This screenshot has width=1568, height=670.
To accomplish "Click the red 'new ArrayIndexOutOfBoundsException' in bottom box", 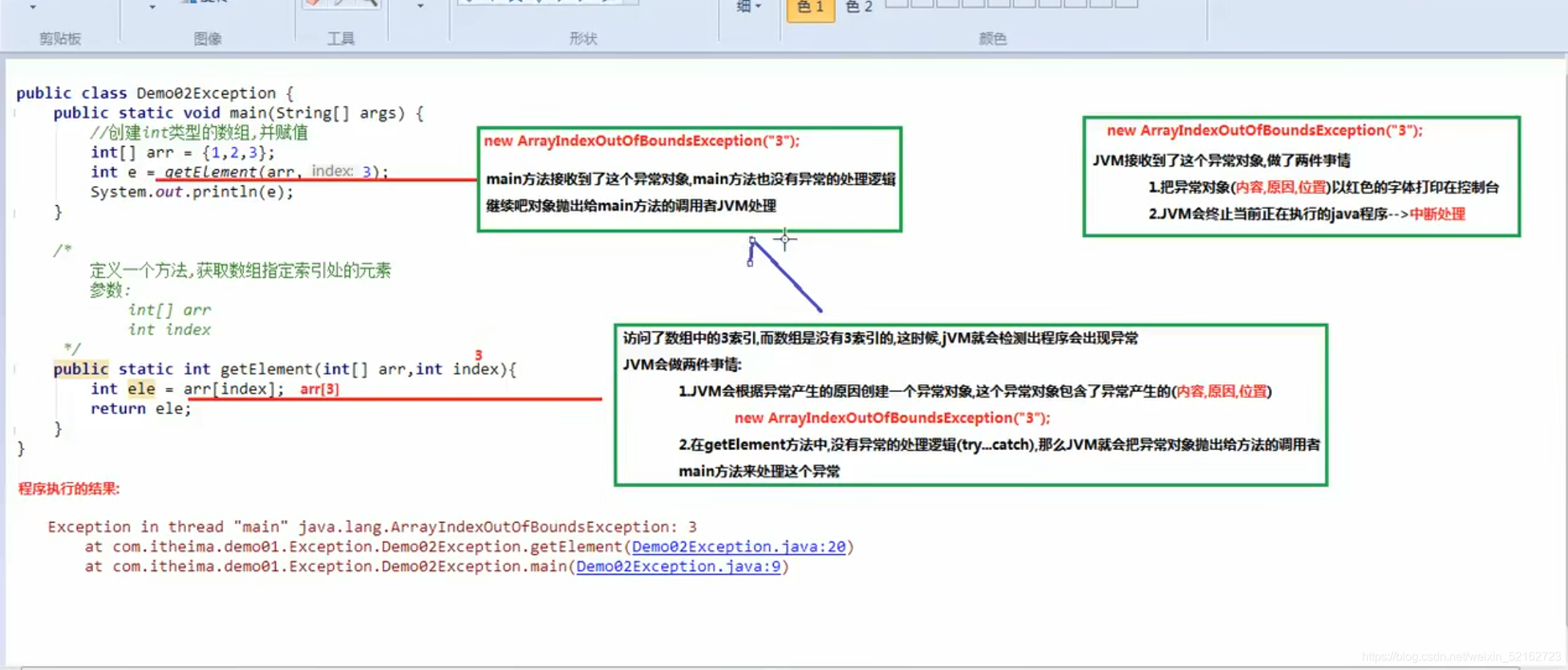I will click(892, 418).
